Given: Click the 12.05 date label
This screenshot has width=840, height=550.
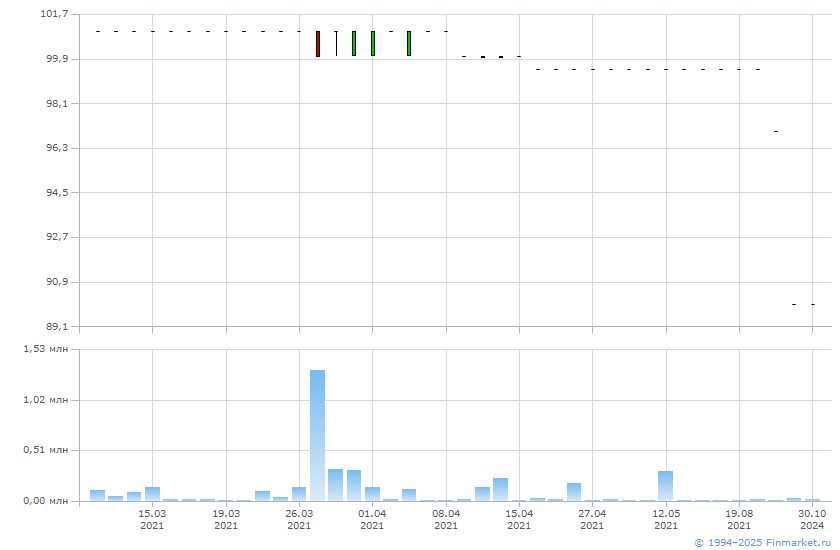Looking at the screenshot, I should (x=666, y=514).
